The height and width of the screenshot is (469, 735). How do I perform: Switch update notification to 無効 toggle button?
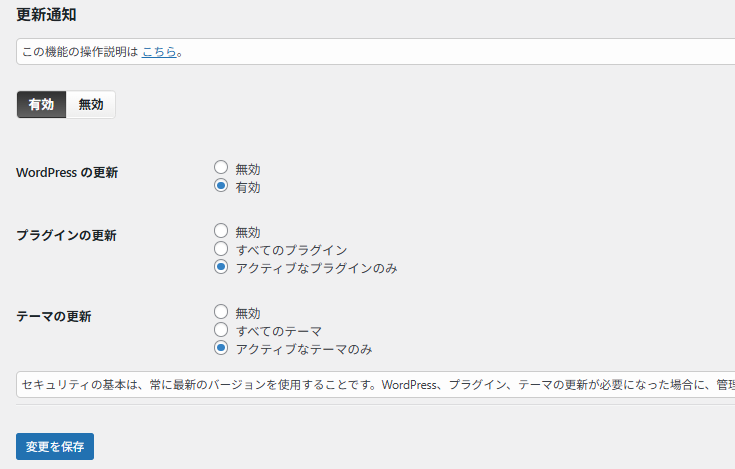pyautogui.click(x=91, y=104)
